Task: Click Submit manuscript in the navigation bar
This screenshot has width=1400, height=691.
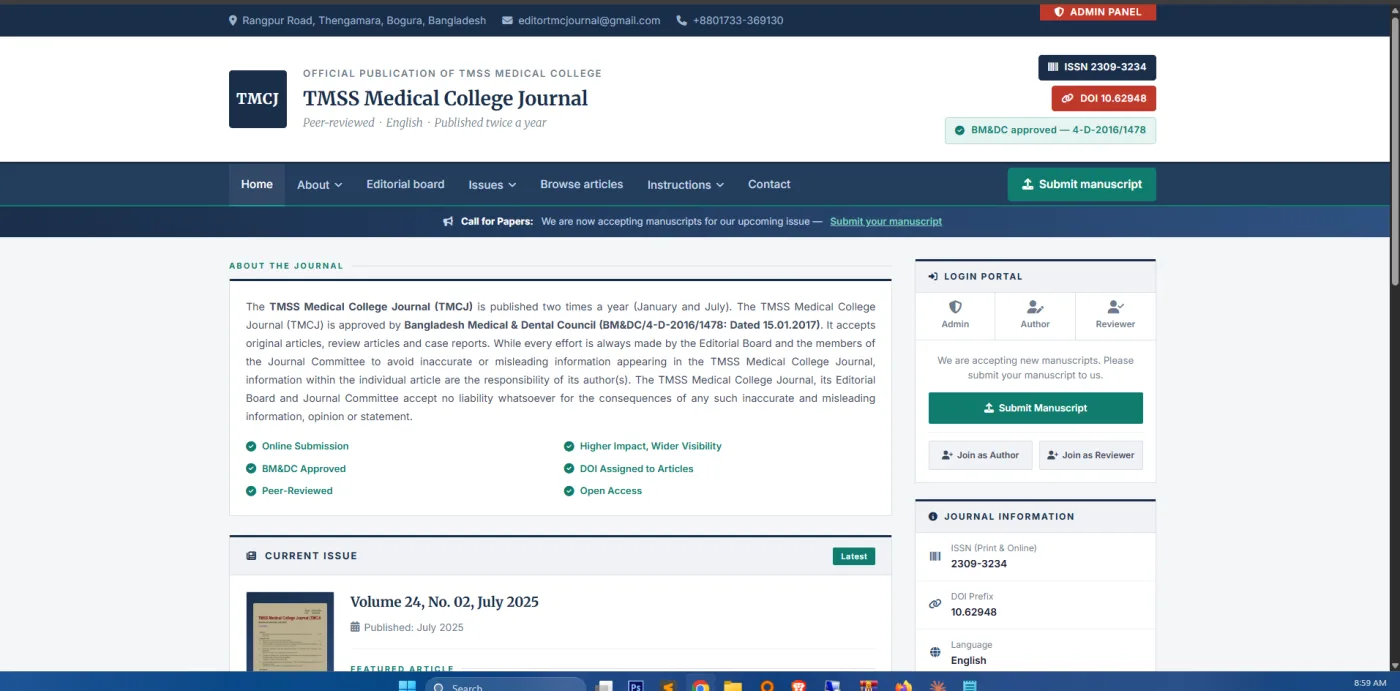Action: pos(1082,184)
